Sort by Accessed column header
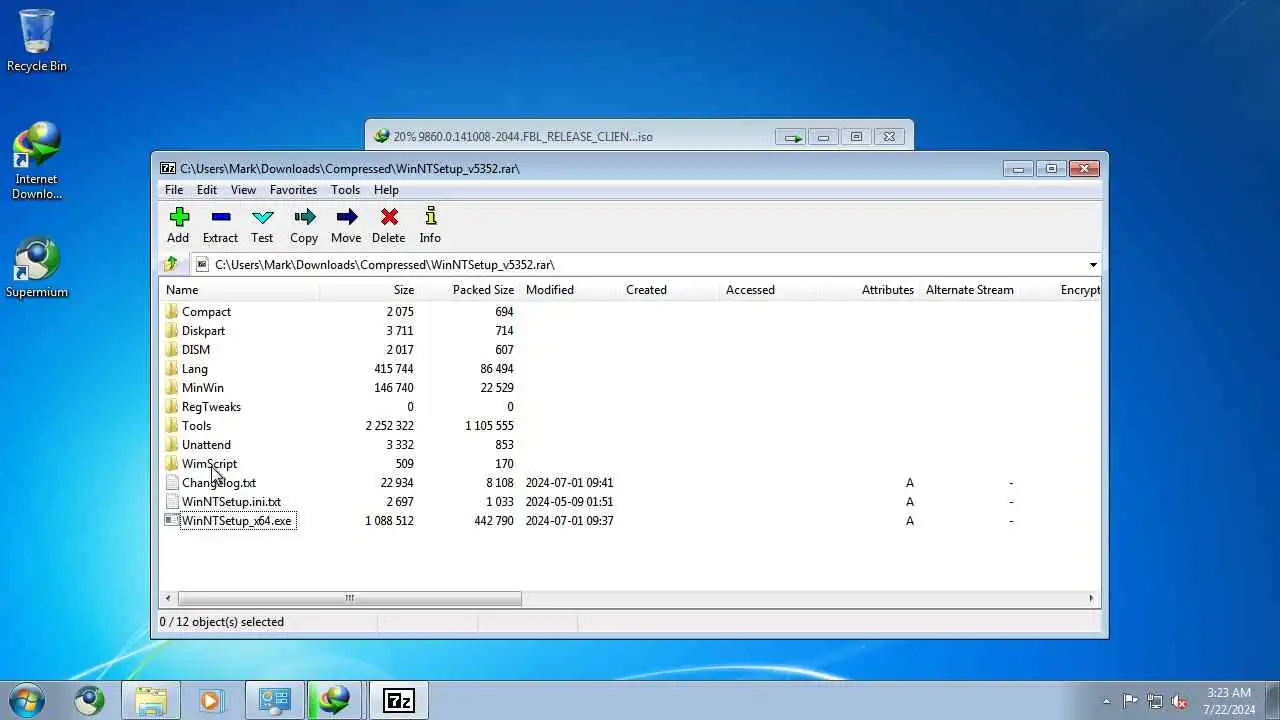 coord(770,290)
